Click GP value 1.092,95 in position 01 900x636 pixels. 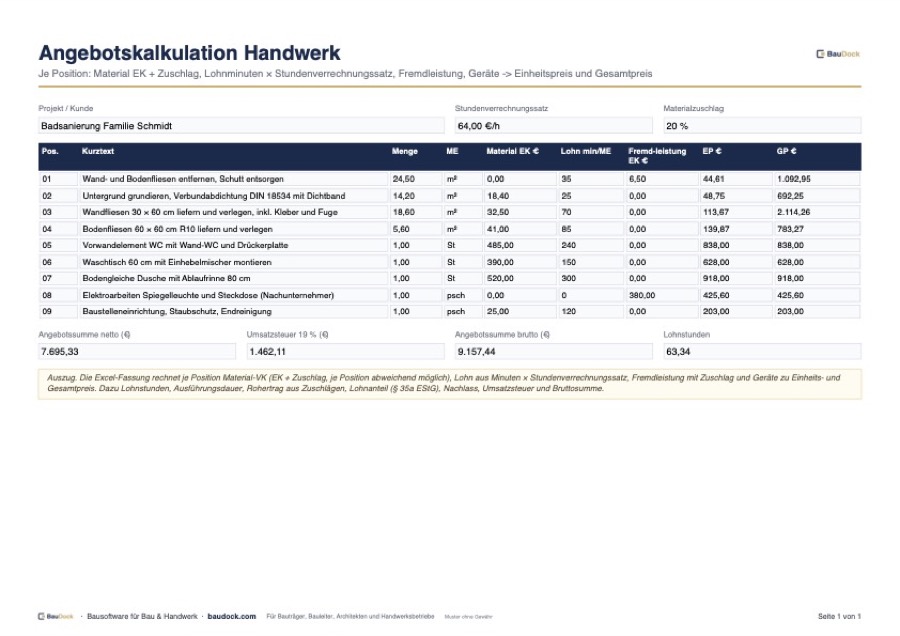[817, 179]
